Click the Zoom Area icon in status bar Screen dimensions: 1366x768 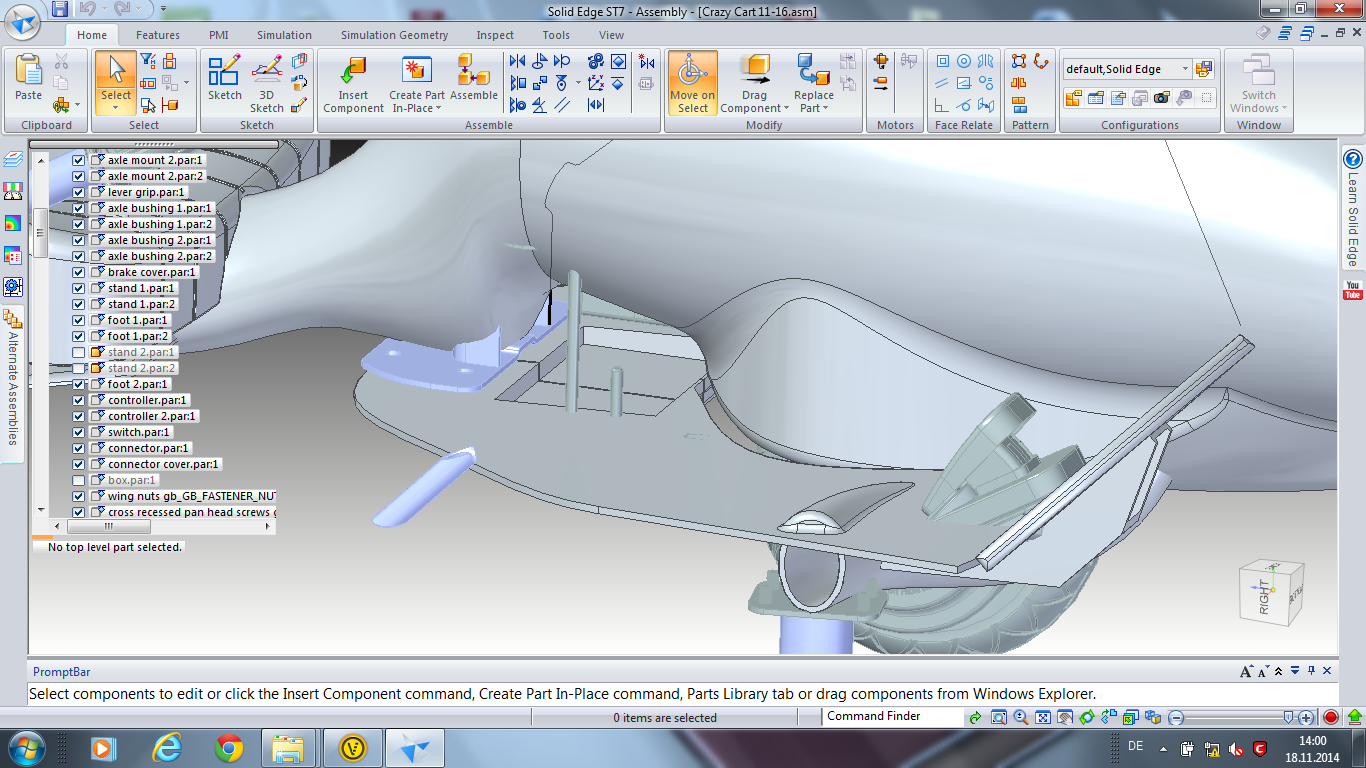pos(998,717)
